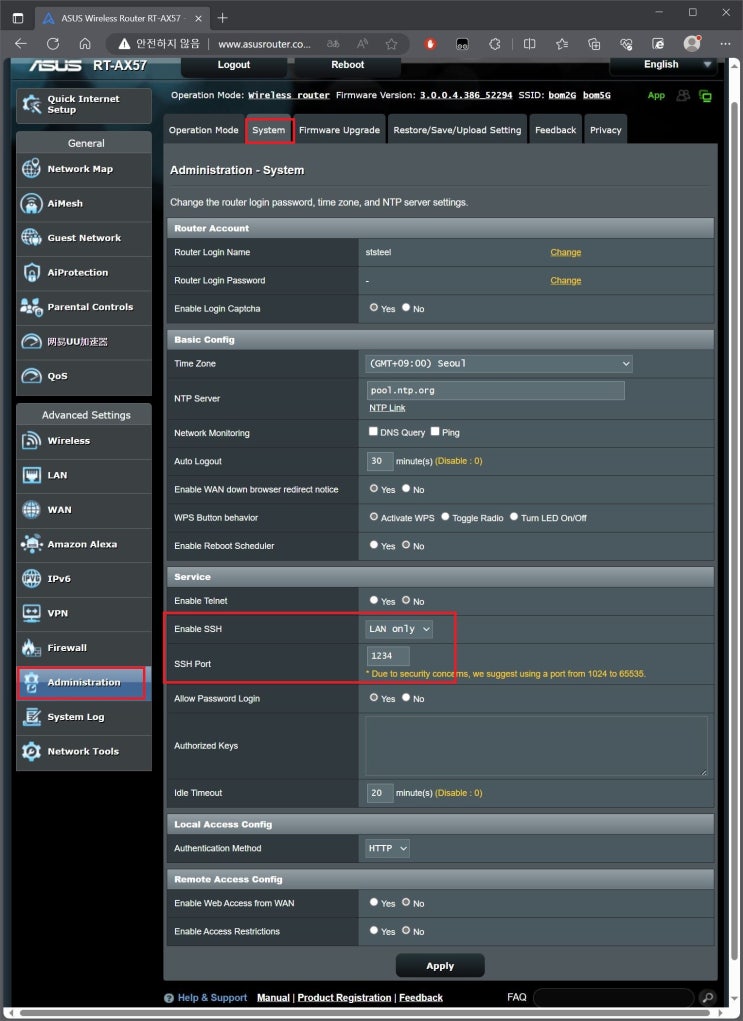Open the VPN settings icon
The image size is (743, 1021).
tap(31, 613)
